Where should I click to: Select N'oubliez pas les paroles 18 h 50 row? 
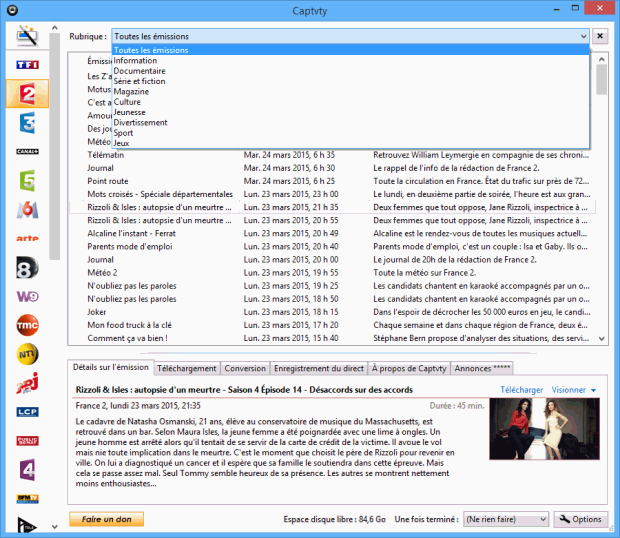point(332,299)
